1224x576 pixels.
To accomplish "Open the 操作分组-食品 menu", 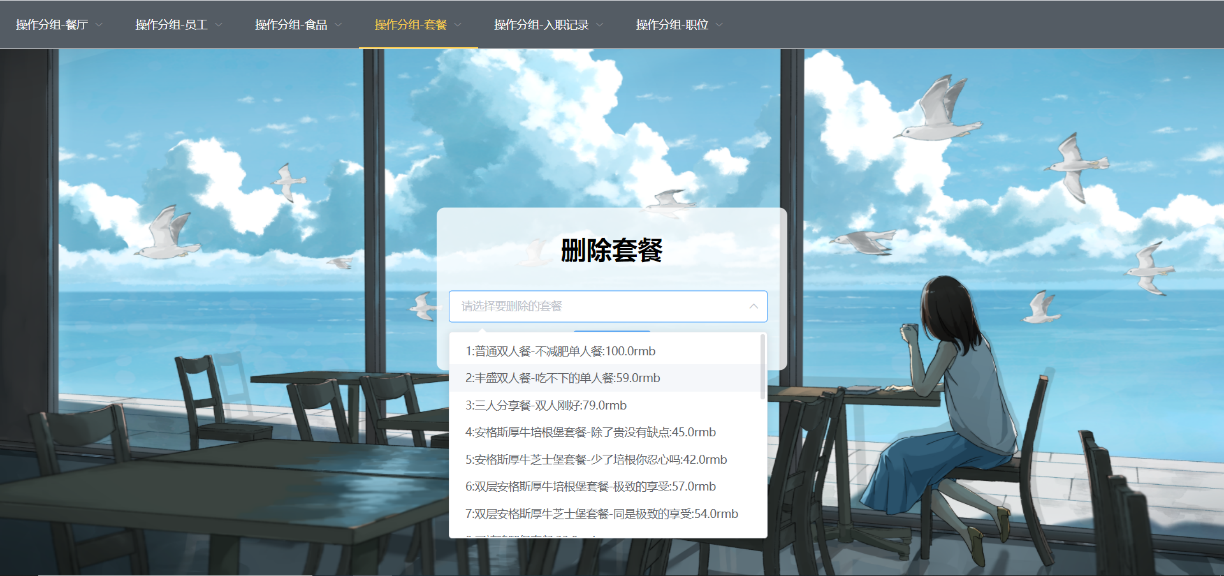I will click(x=298, y=25).
